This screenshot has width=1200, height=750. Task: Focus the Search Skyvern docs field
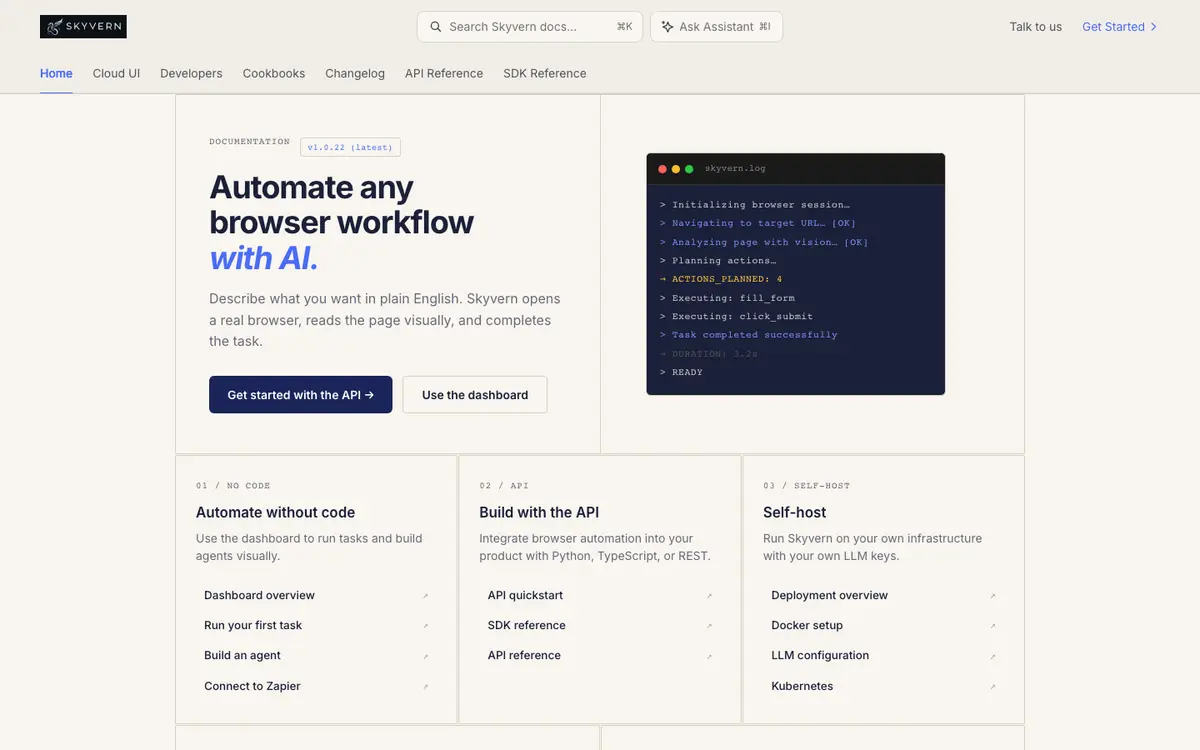point(530,27)
